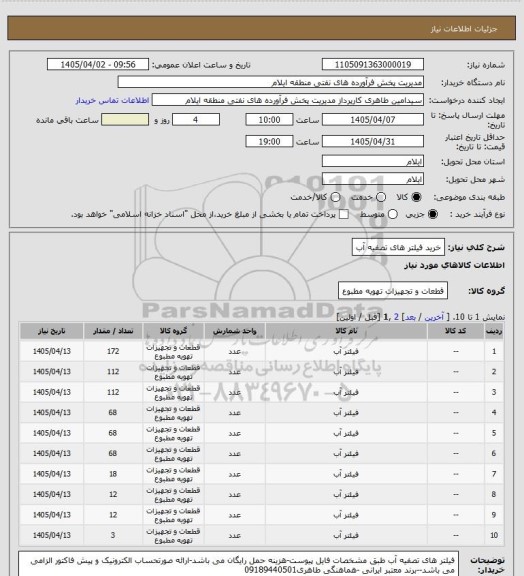Click the تاریخ نیاز column header
The image size is (524, 576).
51,331
